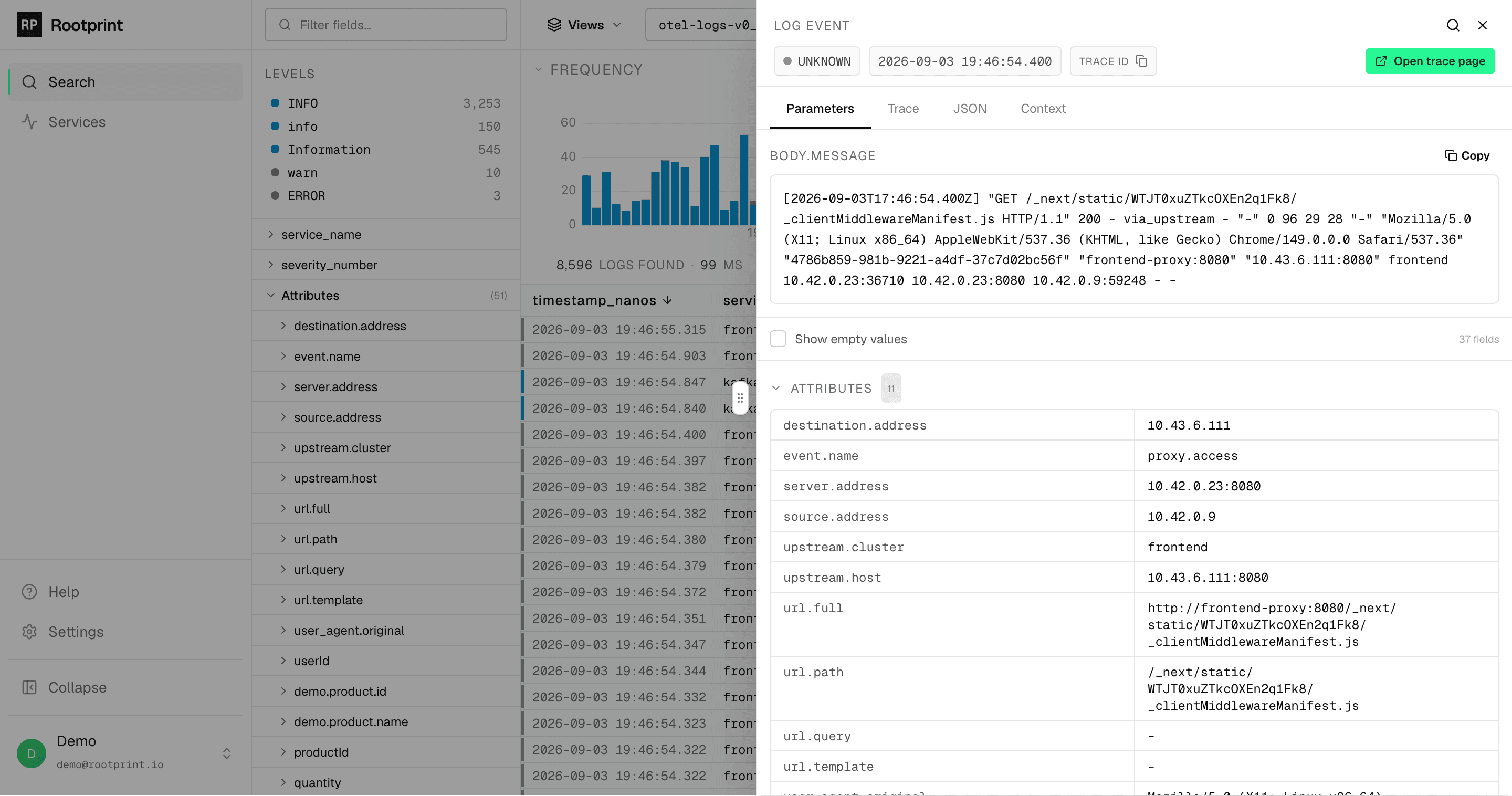Collapse the Attributes field group

[x=386, y=295]
